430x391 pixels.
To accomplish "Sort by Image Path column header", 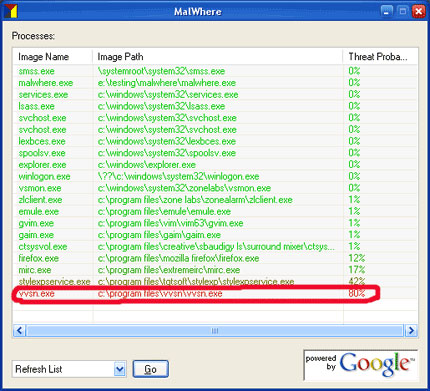I will pyautogui.click(x=218, y=57).
